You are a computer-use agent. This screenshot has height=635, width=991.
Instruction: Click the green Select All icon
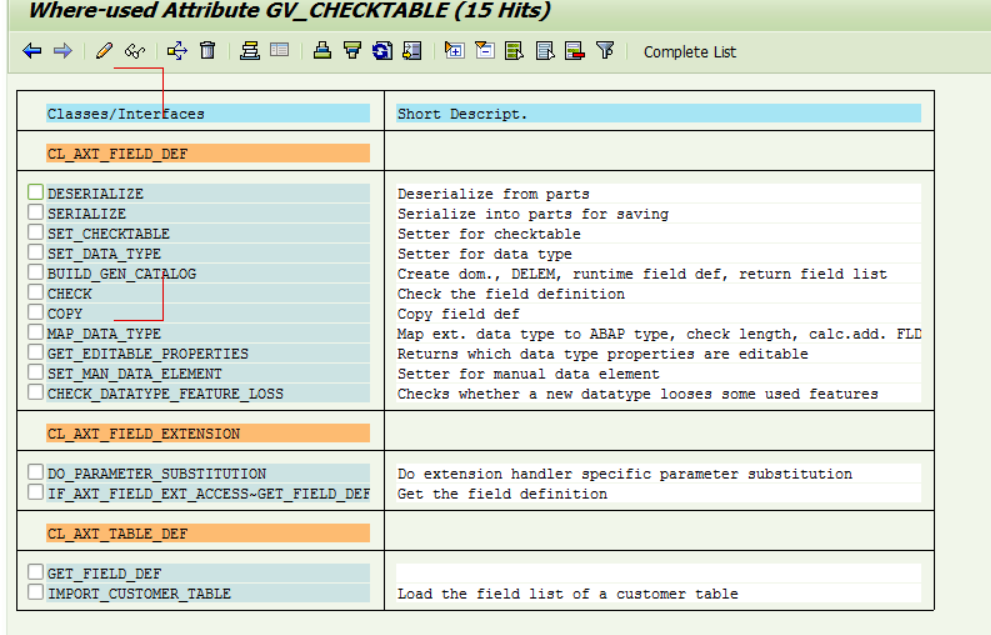click(x=514, y=51)
